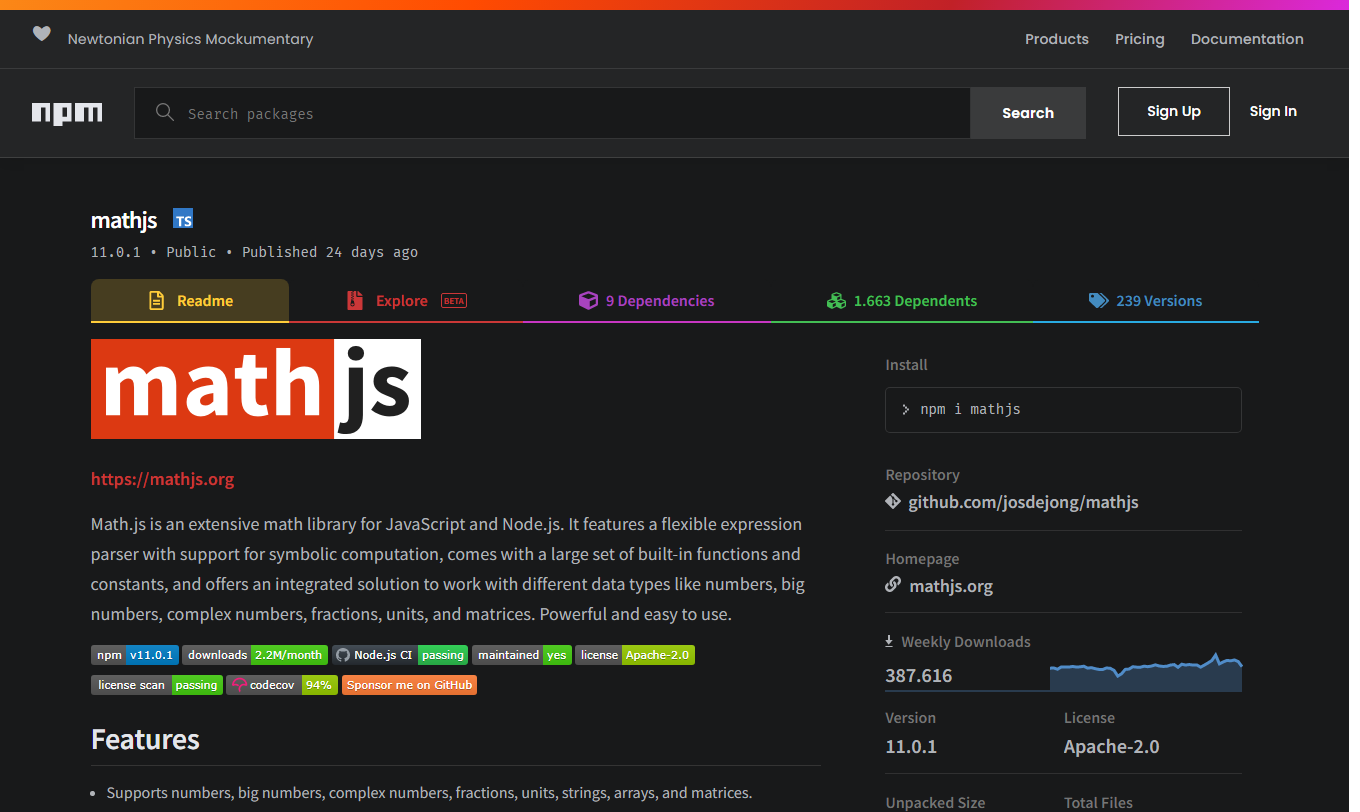Click the homepage link chain icon
Viewport: 1360px width, 812px height.
893,584
